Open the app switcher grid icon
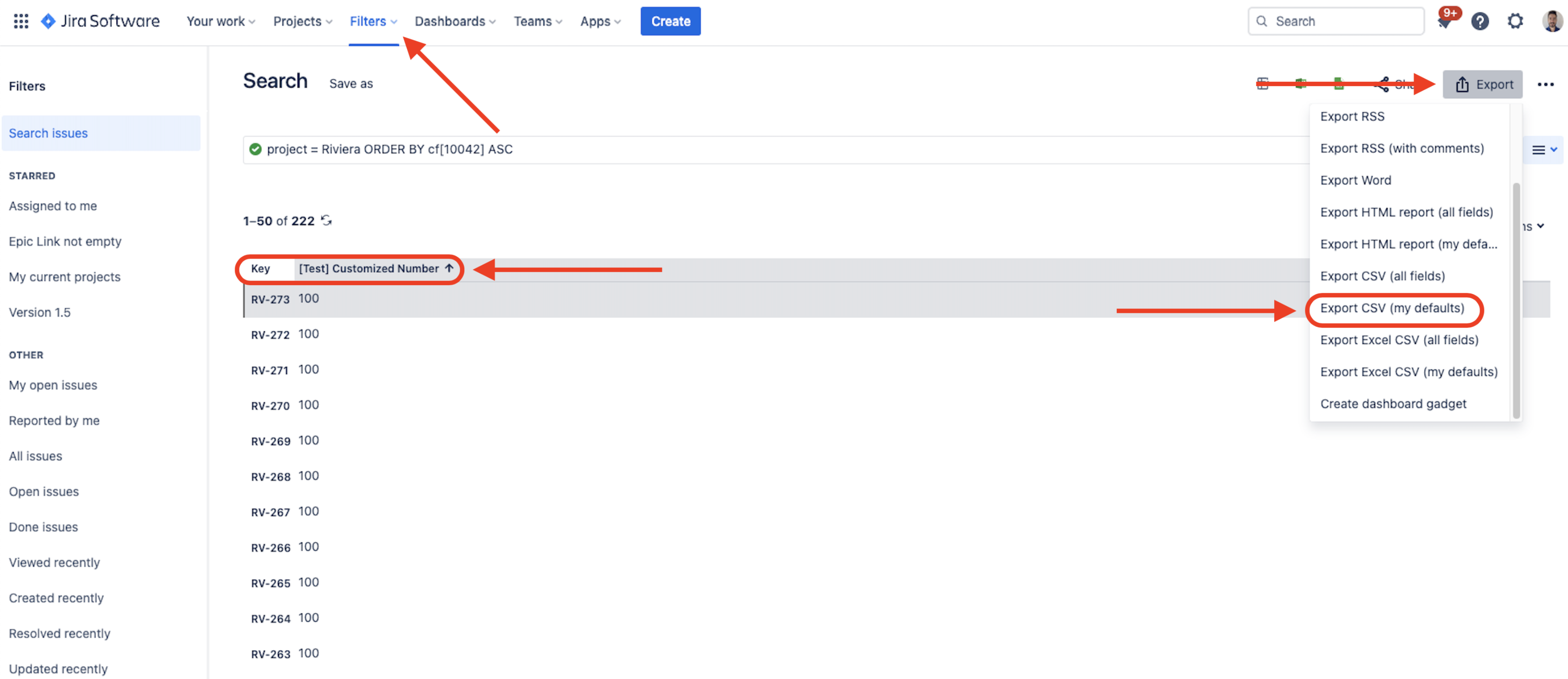1568x679 pixels. tap(21, 21)
